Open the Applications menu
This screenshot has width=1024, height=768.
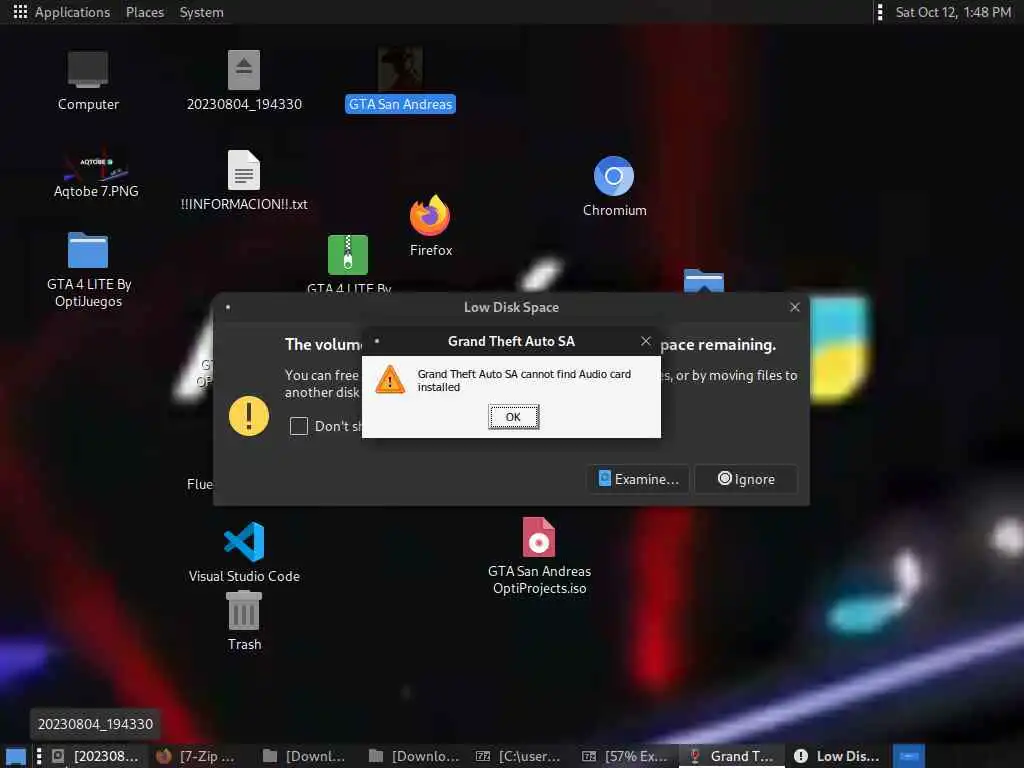point(72,12)
